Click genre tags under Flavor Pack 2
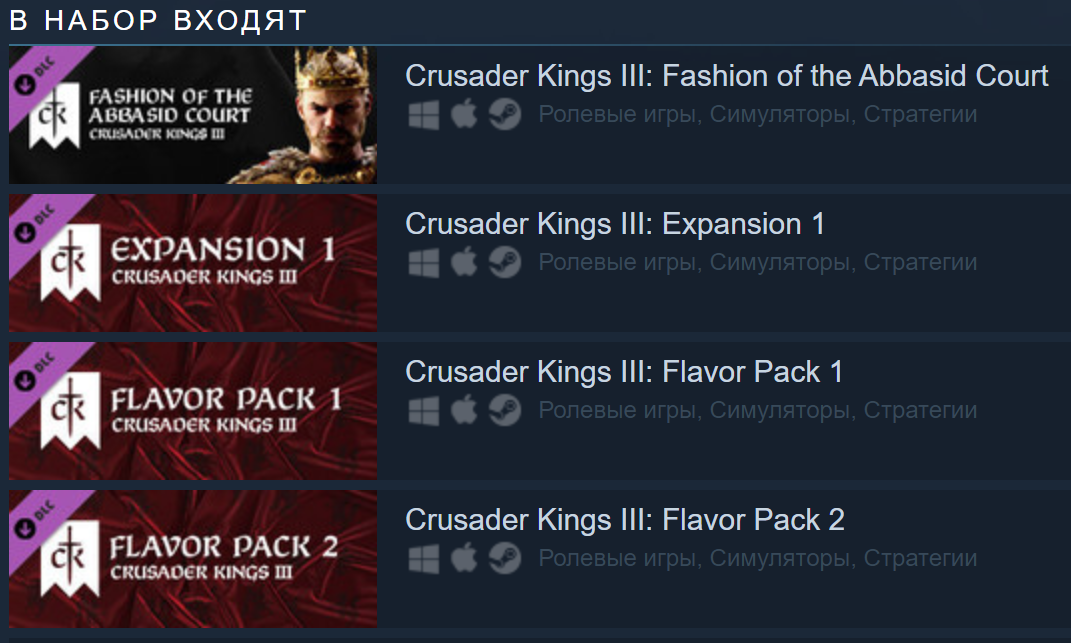This screenshot has height=643, width=1071. click(757, 559)
